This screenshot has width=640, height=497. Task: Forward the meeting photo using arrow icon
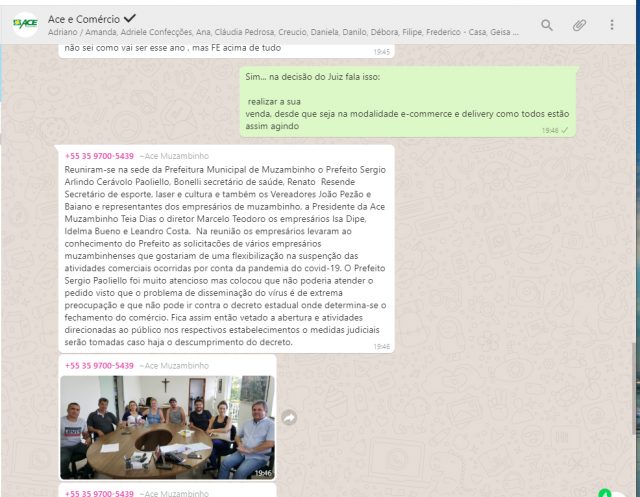[x=289, y=418]
